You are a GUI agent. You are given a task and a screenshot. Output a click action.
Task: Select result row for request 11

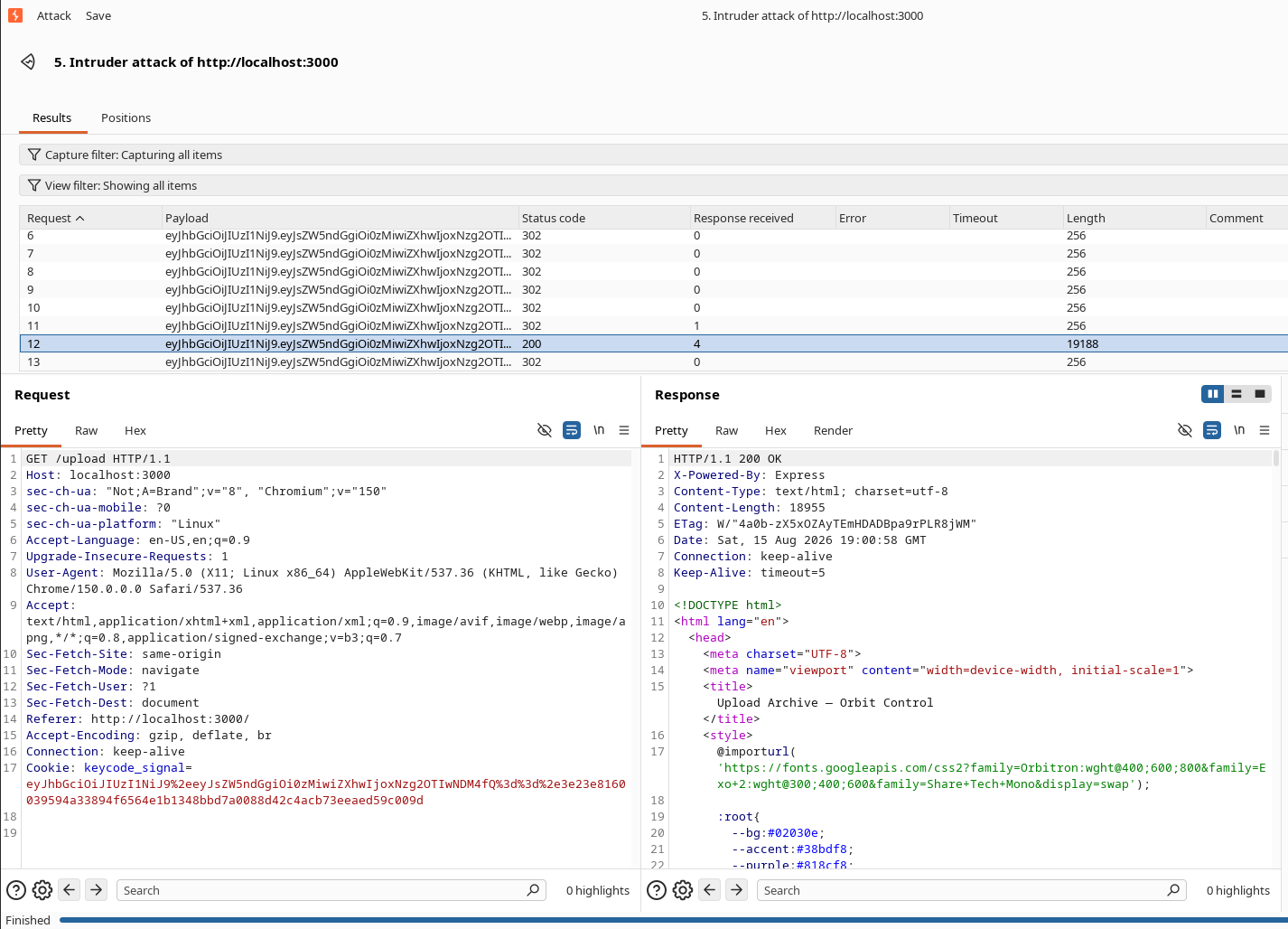click(x=653, y=326)
